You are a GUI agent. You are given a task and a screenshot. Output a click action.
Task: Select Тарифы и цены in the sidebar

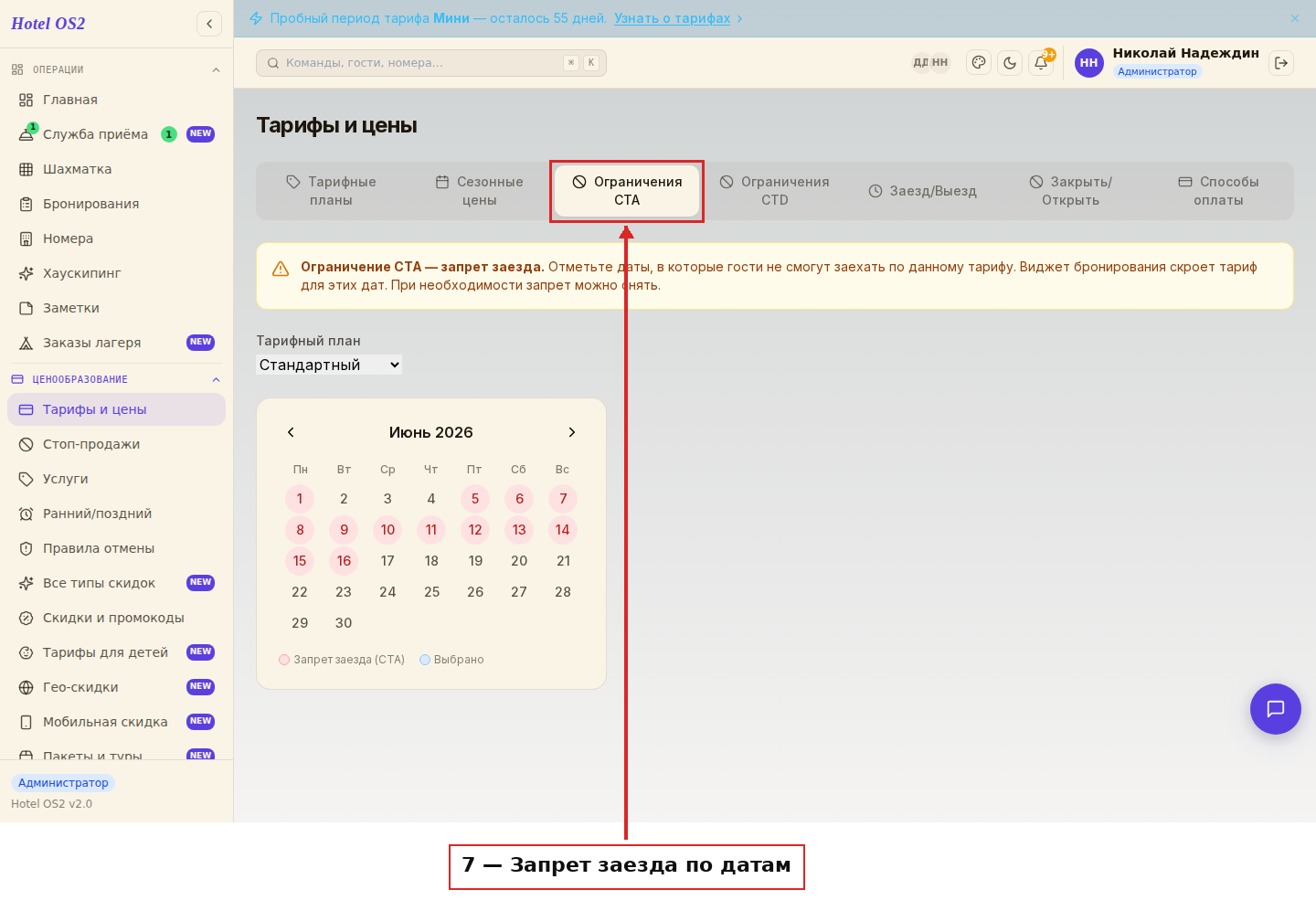click(x=116, y=409)
